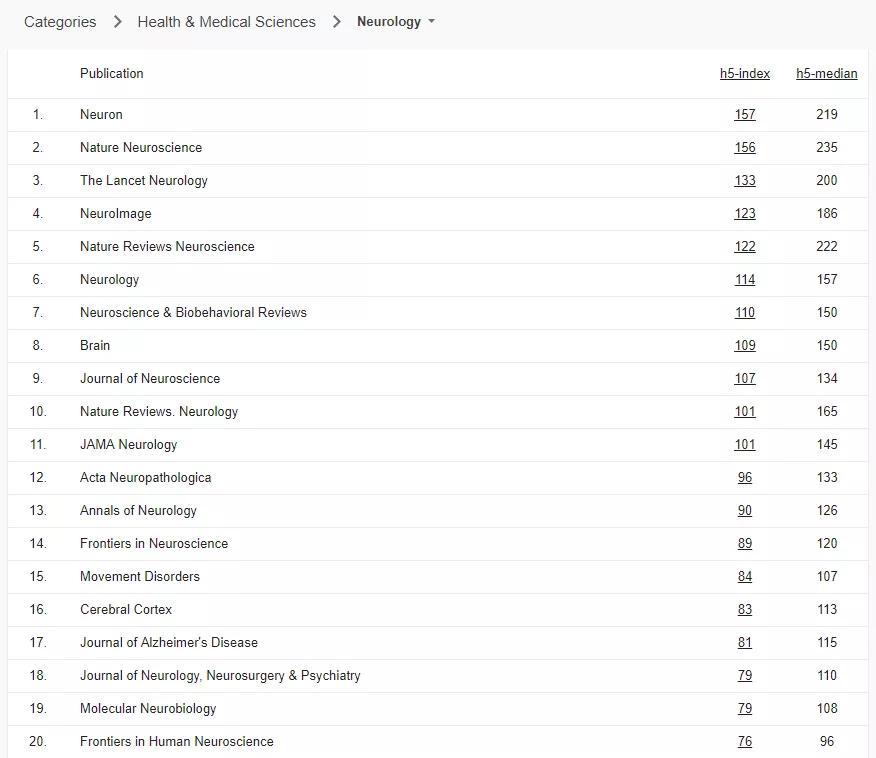The height and width of the screenshot is (758, 876).
Task: Open NeuroImage h5-index 123
Action: pyautogui.click(x=745, y=213)
